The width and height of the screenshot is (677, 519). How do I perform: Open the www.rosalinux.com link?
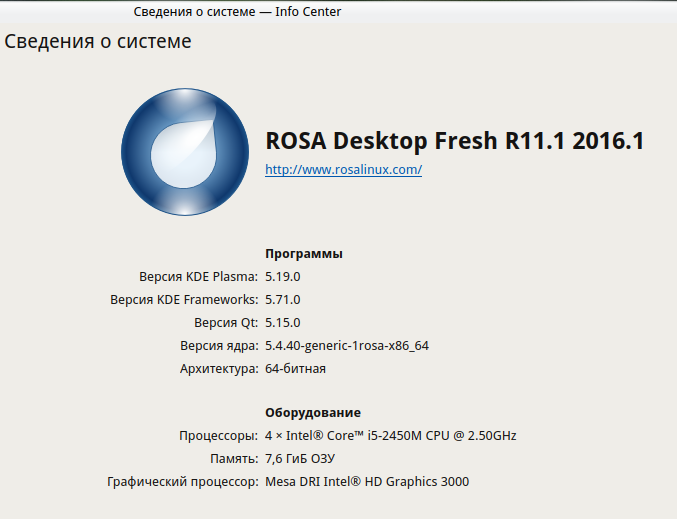click(x=343, y=170)
